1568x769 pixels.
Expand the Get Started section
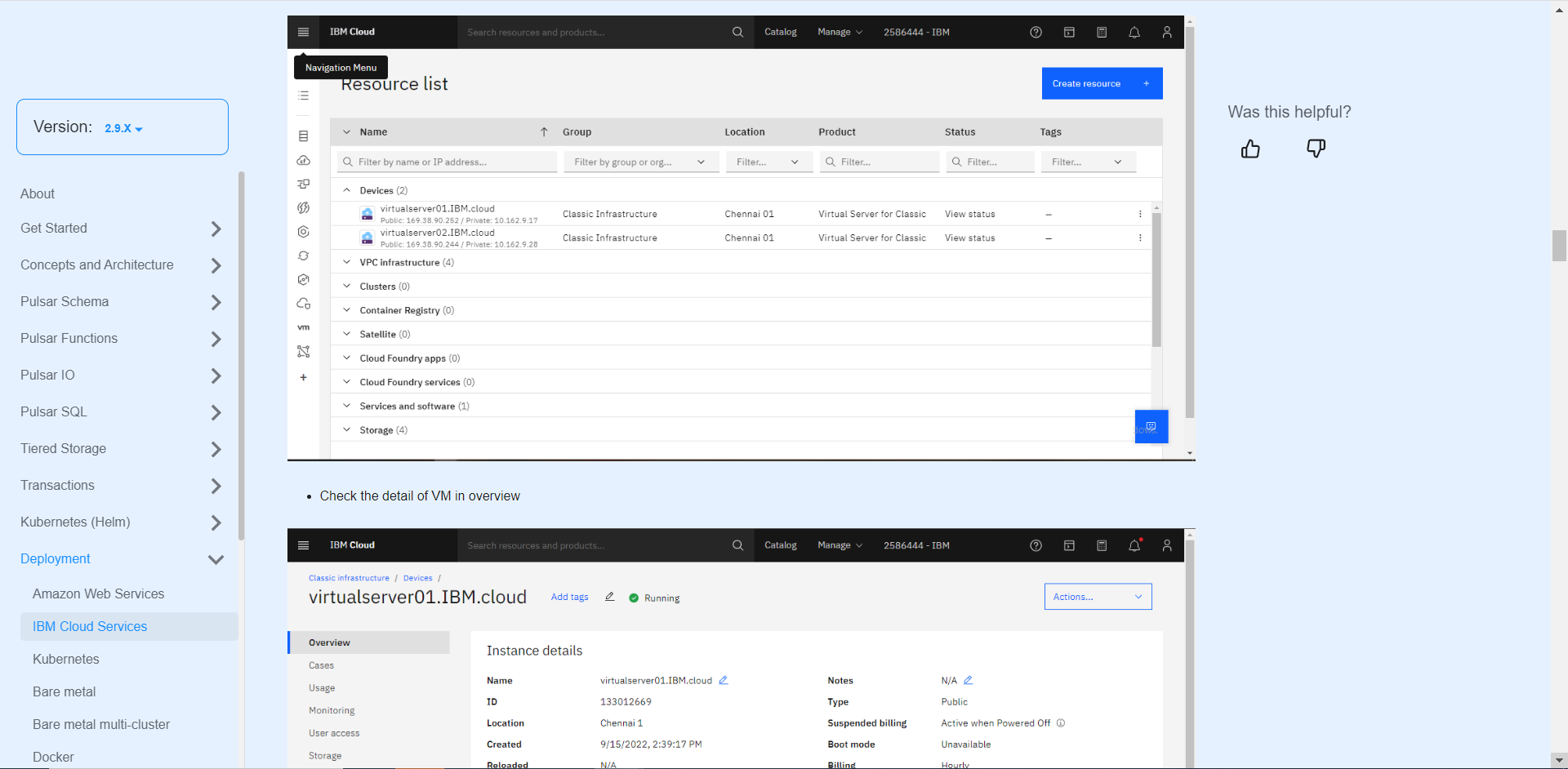click(216, 229)
